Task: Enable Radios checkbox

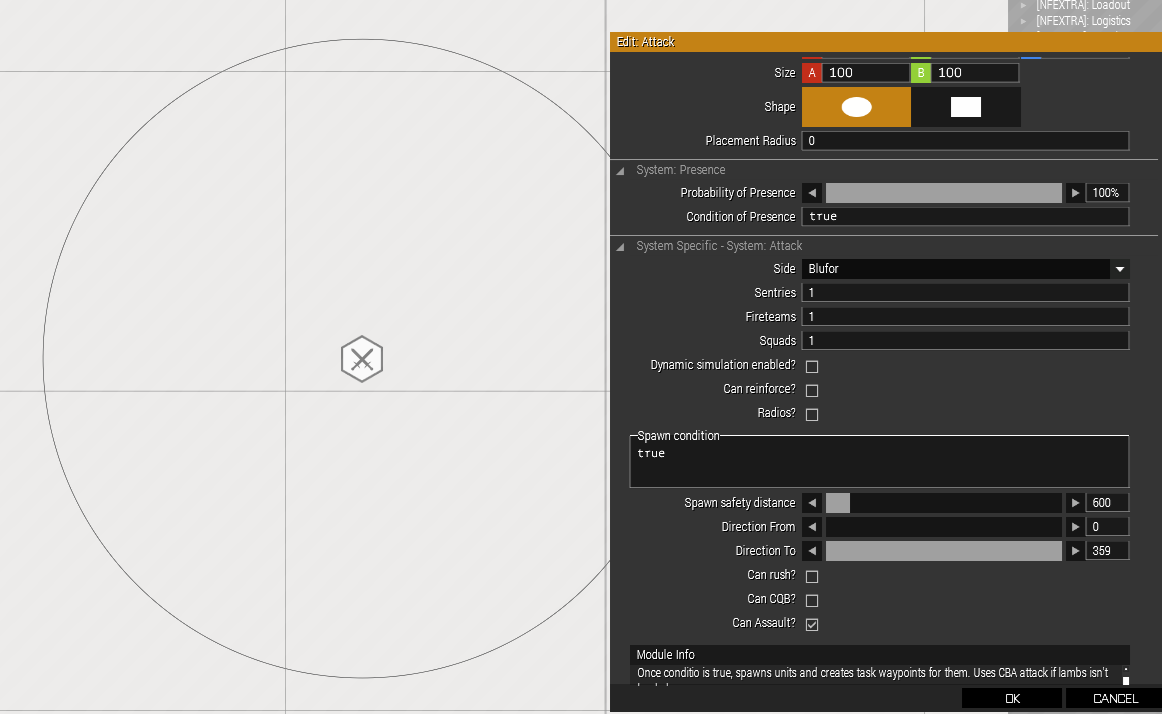Action: point(812,414)
